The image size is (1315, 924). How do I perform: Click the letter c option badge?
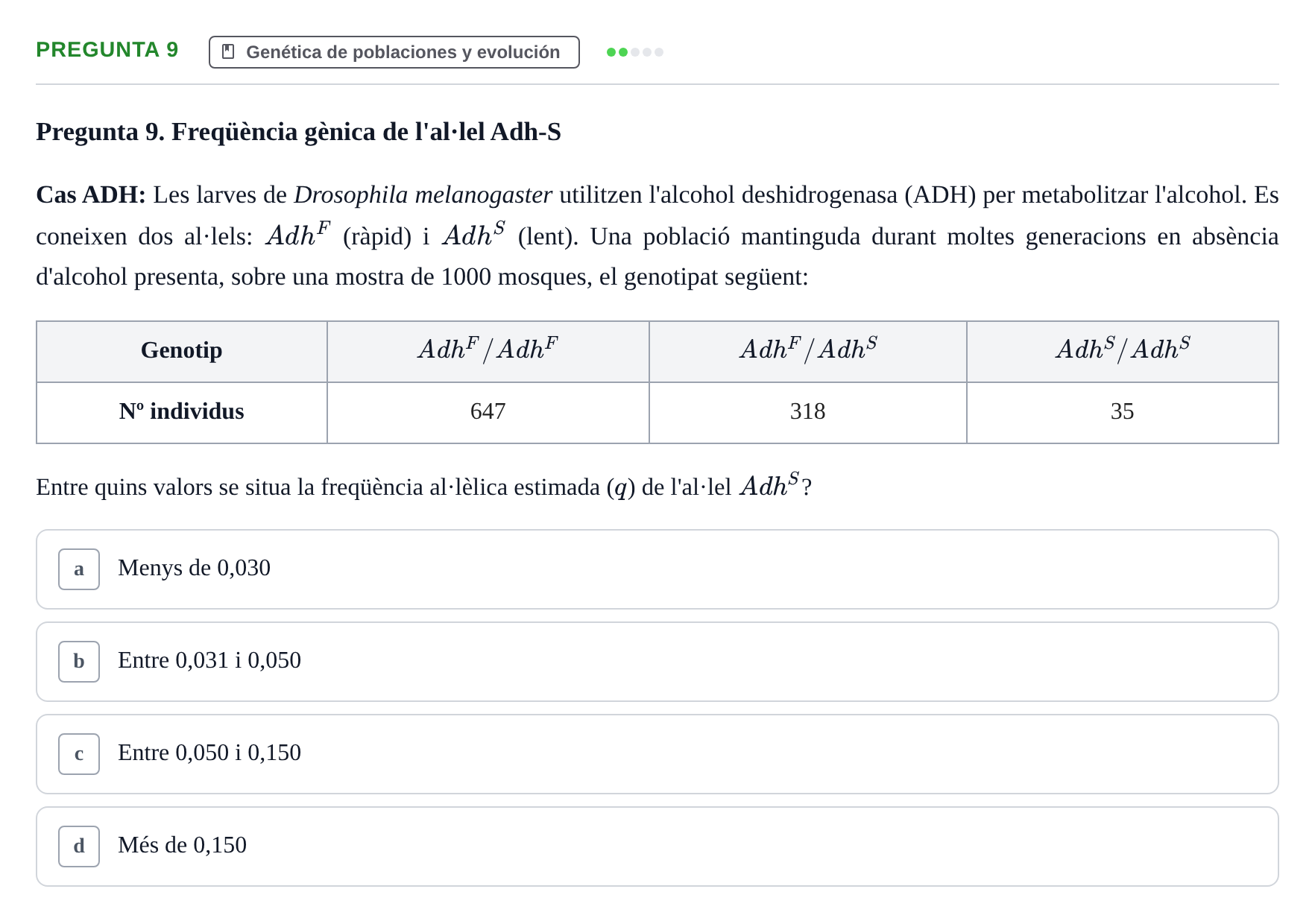[79, 754]
